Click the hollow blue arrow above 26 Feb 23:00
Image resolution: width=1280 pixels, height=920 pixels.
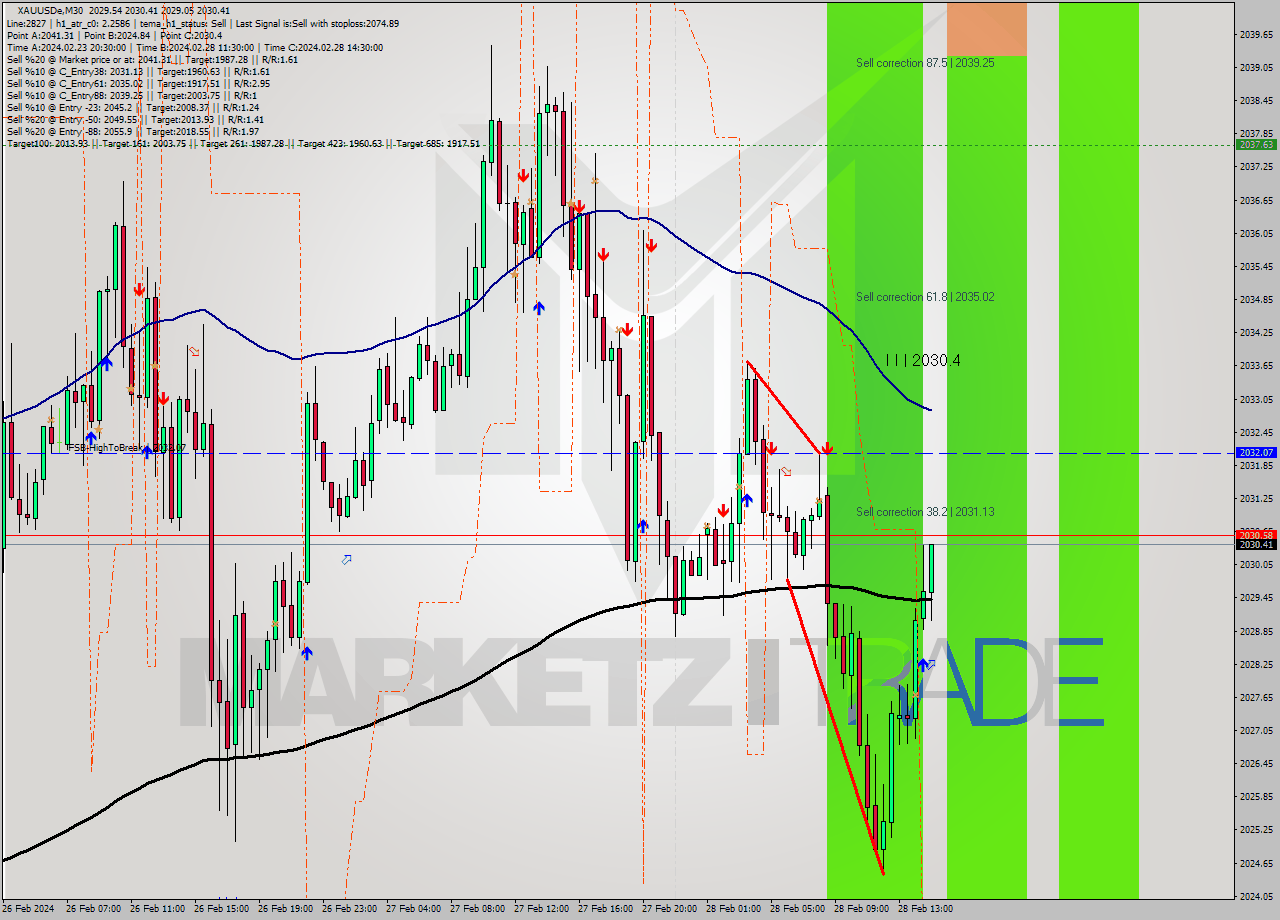pyautogui.click(x=347, y=560)
